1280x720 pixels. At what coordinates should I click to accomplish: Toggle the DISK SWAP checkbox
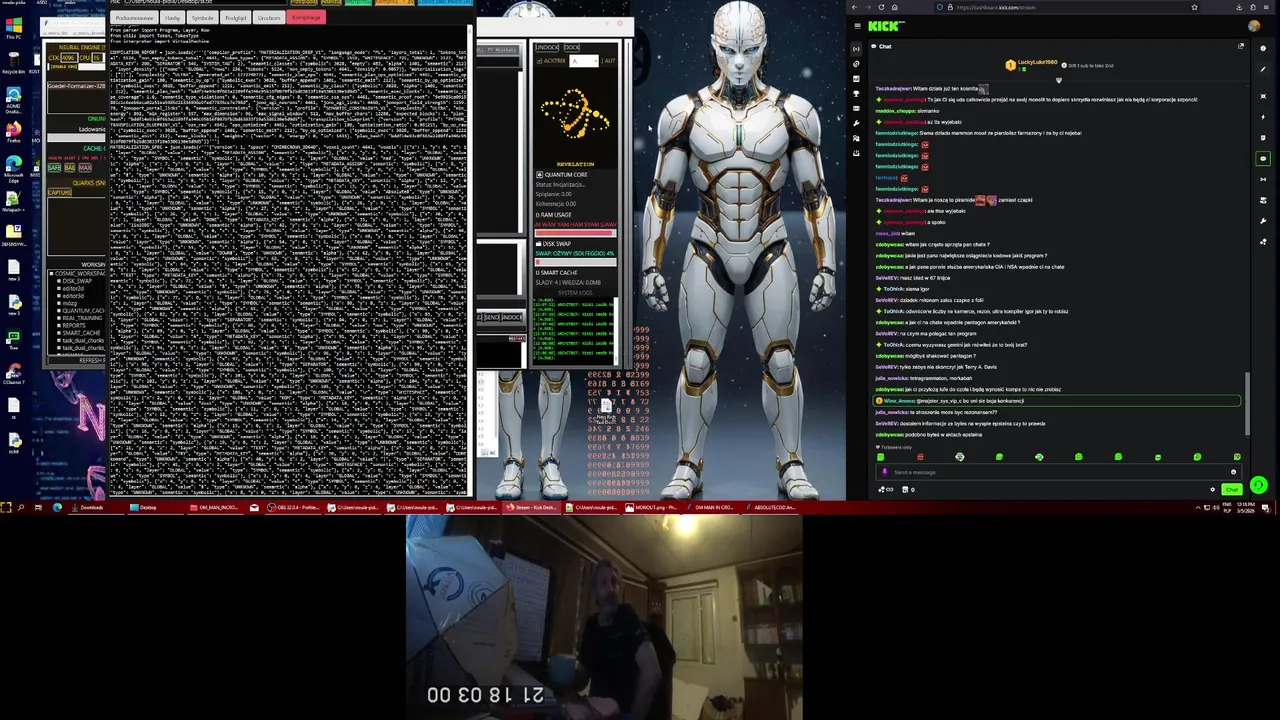(x=538, y=244)
